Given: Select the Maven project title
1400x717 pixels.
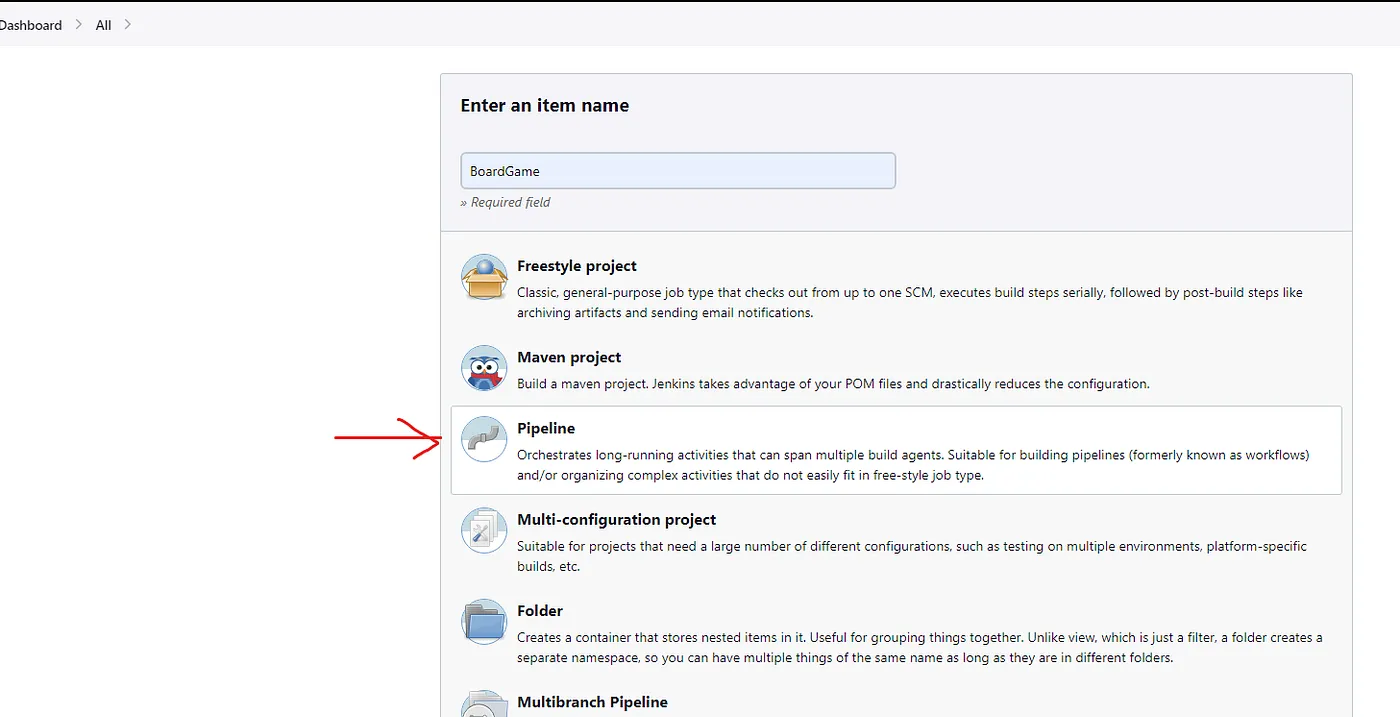Looking at the screenshot, I should coord(569,357).
